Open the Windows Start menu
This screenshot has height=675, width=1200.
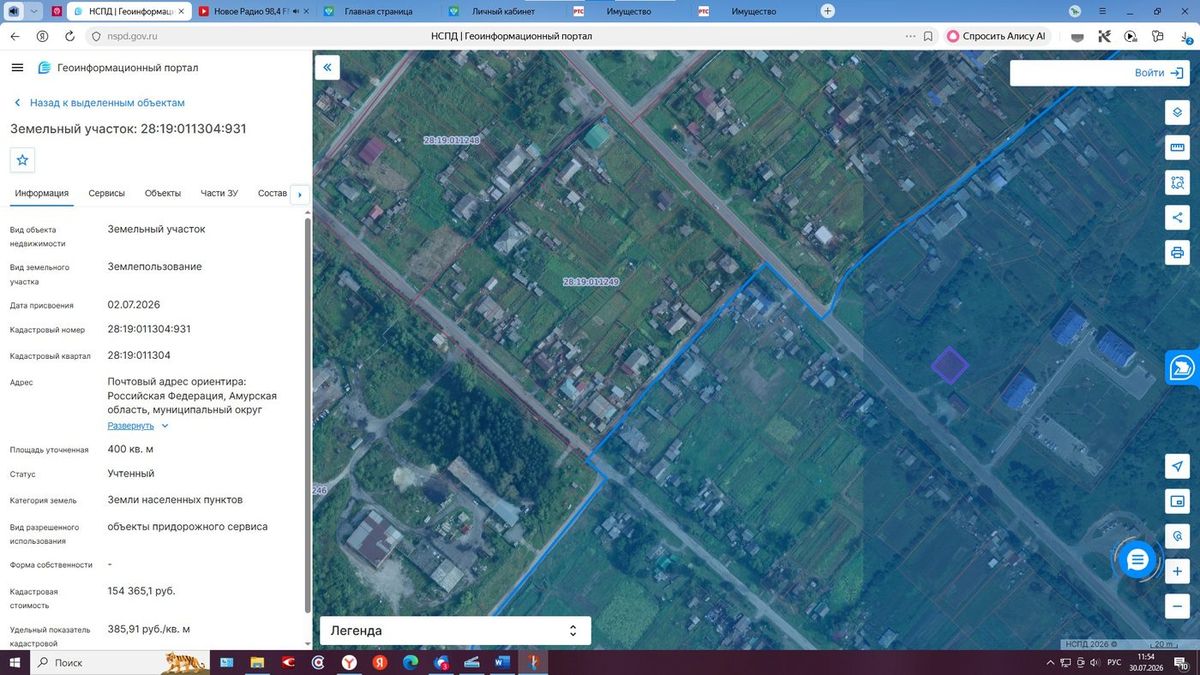(14, 662)
